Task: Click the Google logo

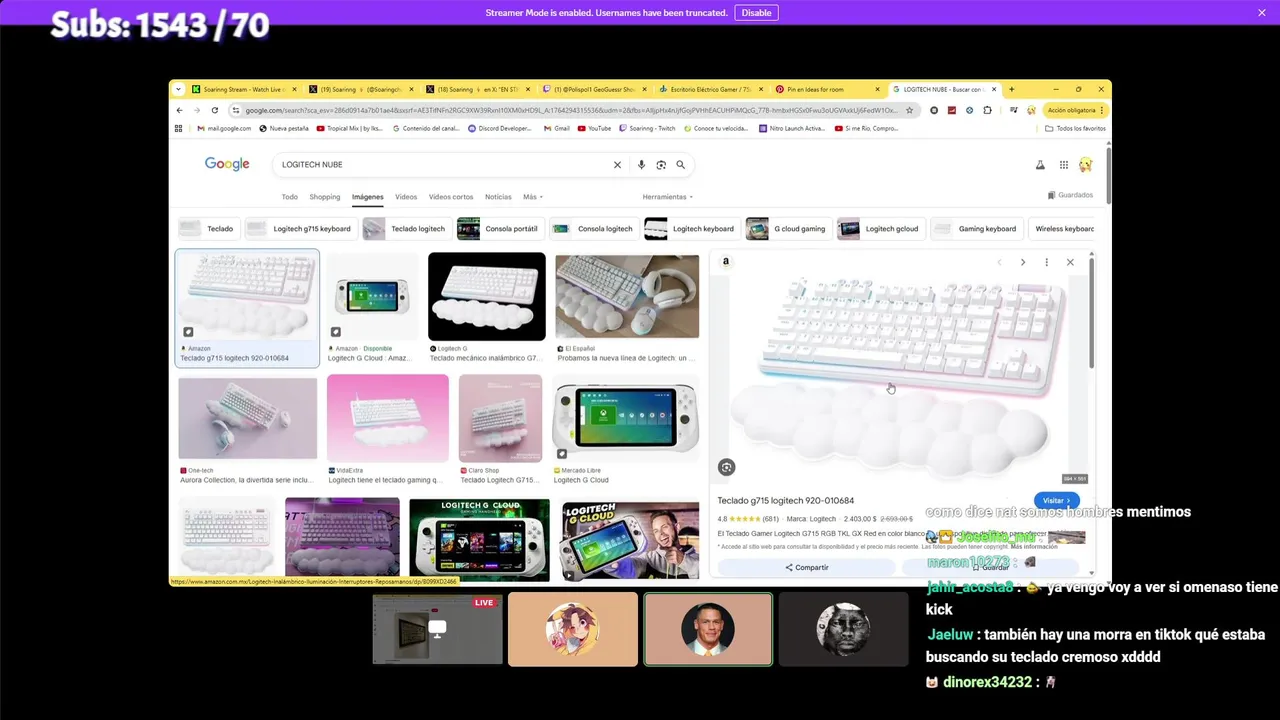Action: (x=227, y=164)
